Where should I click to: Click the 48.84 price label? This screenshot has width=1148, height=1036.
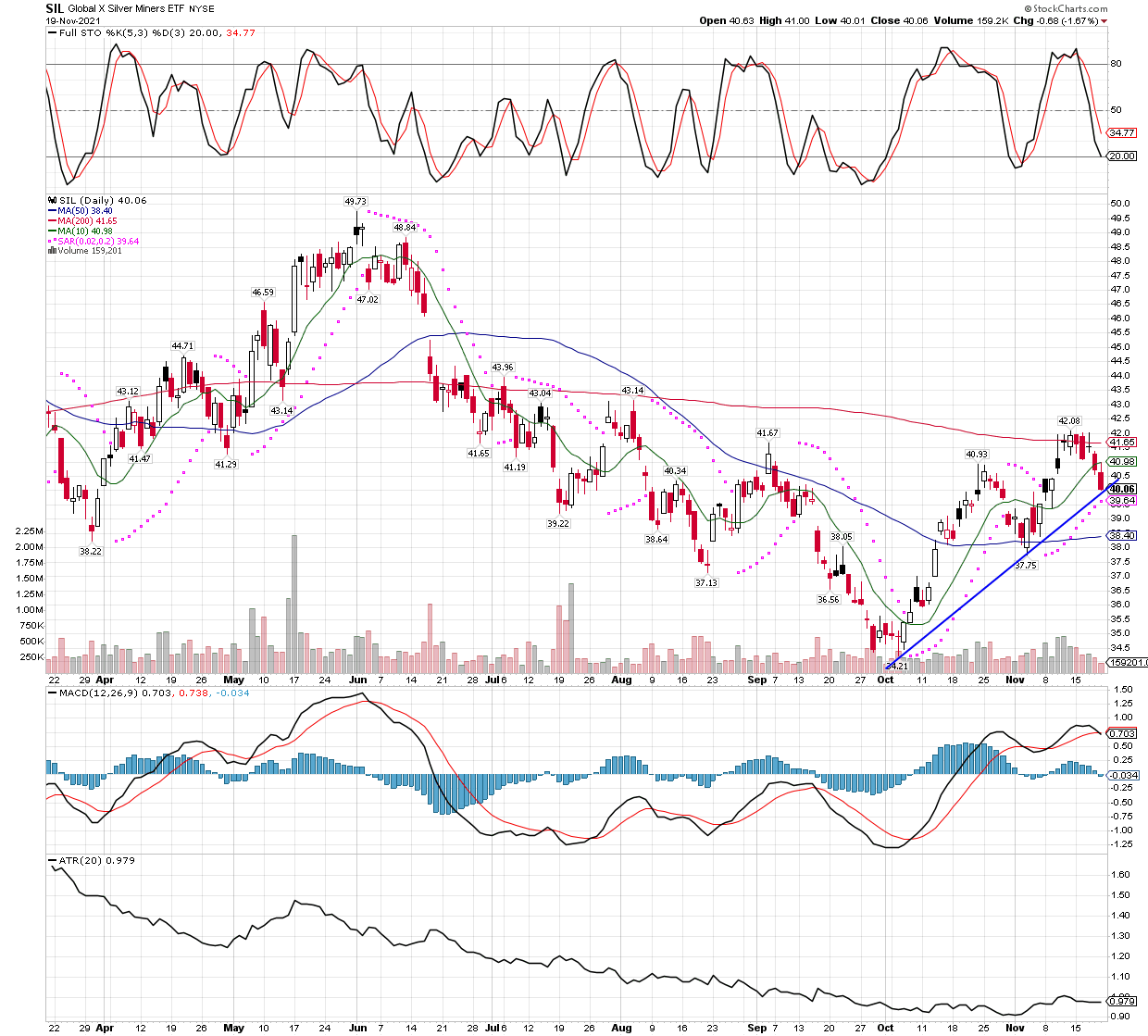pyautogui.click(x=405, y=227)
